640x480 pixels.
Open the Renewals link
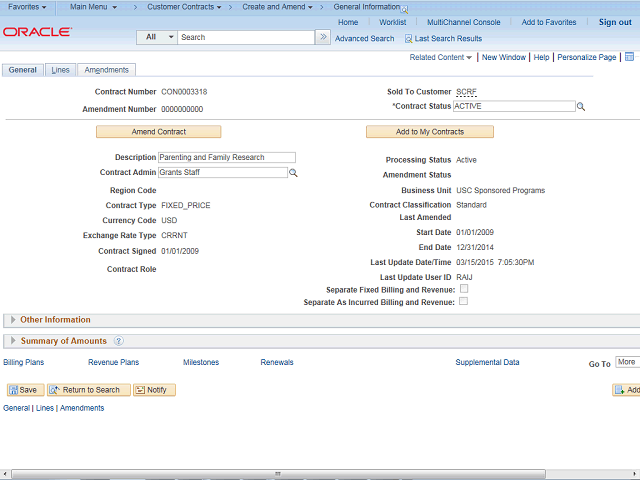pyautogui.click(x=277, y=362)
